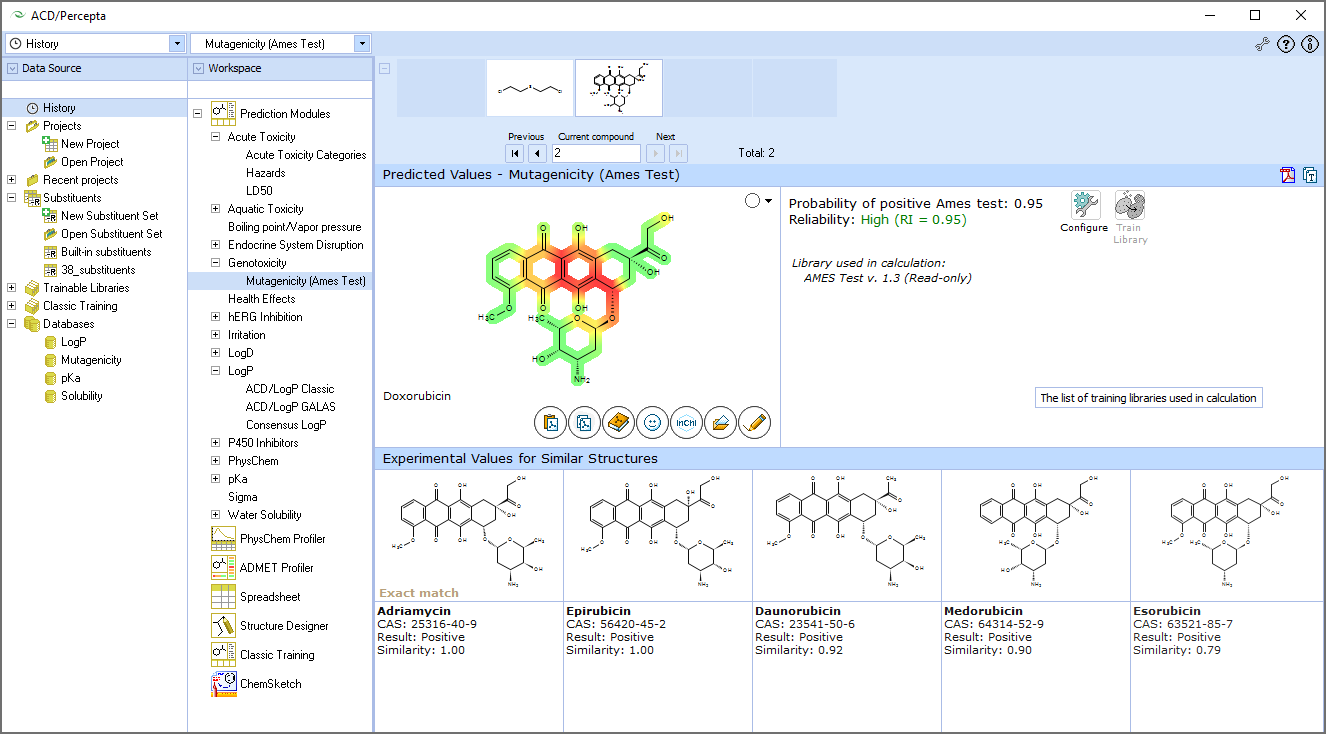Click the Train Library icon
Viewport: 1326px width, 734px height.
pyautogui.click(x=1130, y=202)
